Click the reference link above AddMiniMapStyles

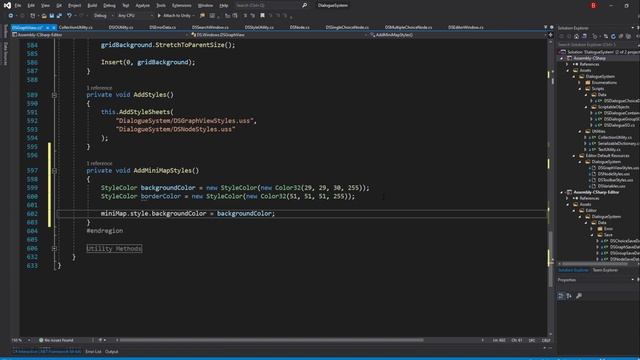click(99, 163)
